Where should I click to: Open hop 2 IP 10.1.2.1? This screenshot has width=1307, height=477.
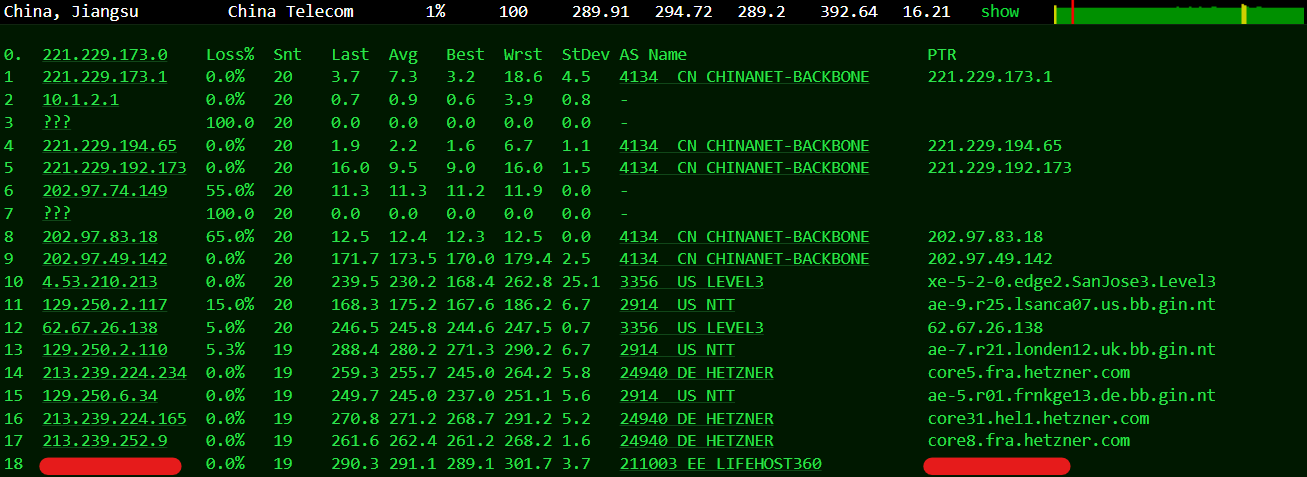pyautogui.click(x=80, y=100)
